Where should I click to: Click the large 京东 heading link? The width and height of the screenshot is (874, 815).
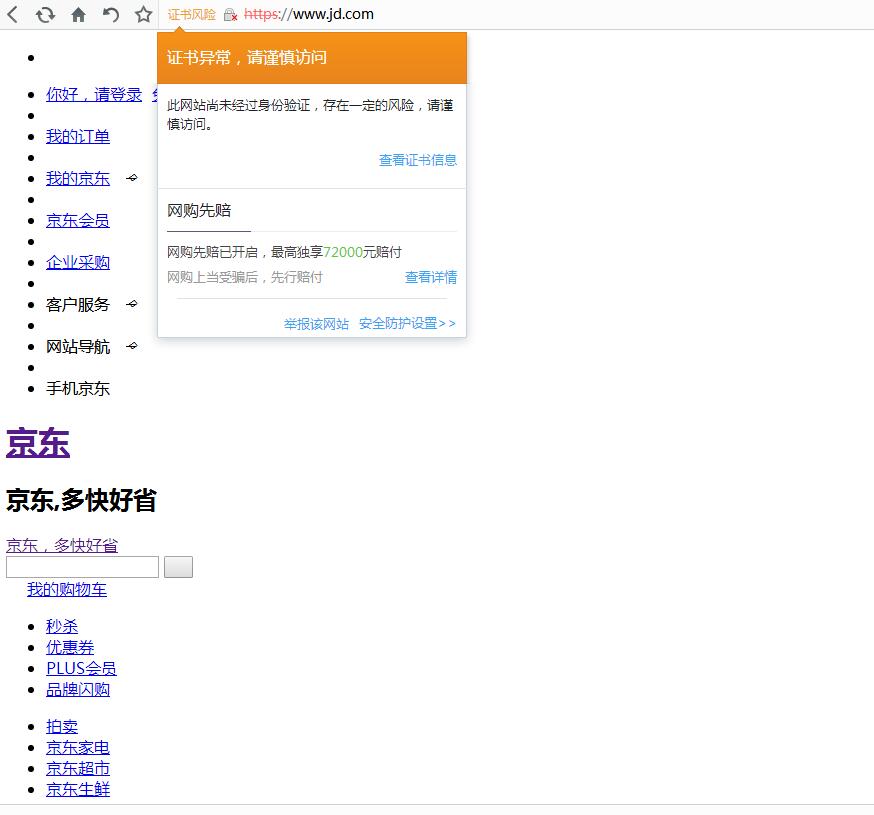[x=38, y=443]
